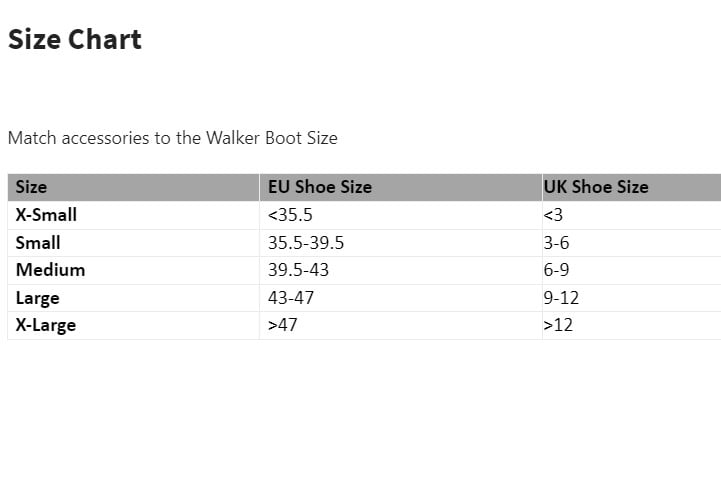Click the Medium size row label

click(50, 270)
